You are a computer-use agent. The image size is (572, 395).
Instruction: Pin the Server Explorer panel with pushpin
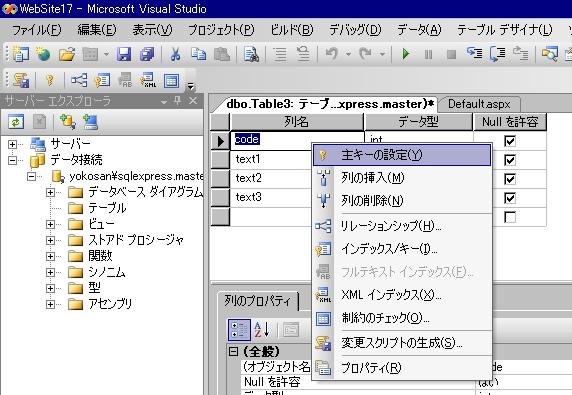pos(178,101)
